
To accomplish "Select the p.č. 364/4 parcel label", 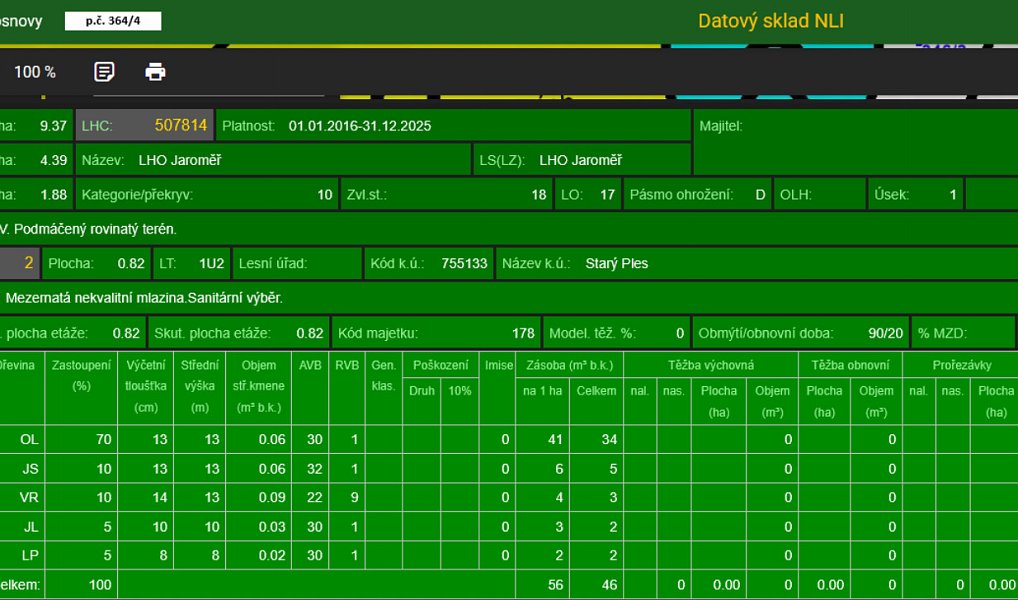I will tap(113, 21).
